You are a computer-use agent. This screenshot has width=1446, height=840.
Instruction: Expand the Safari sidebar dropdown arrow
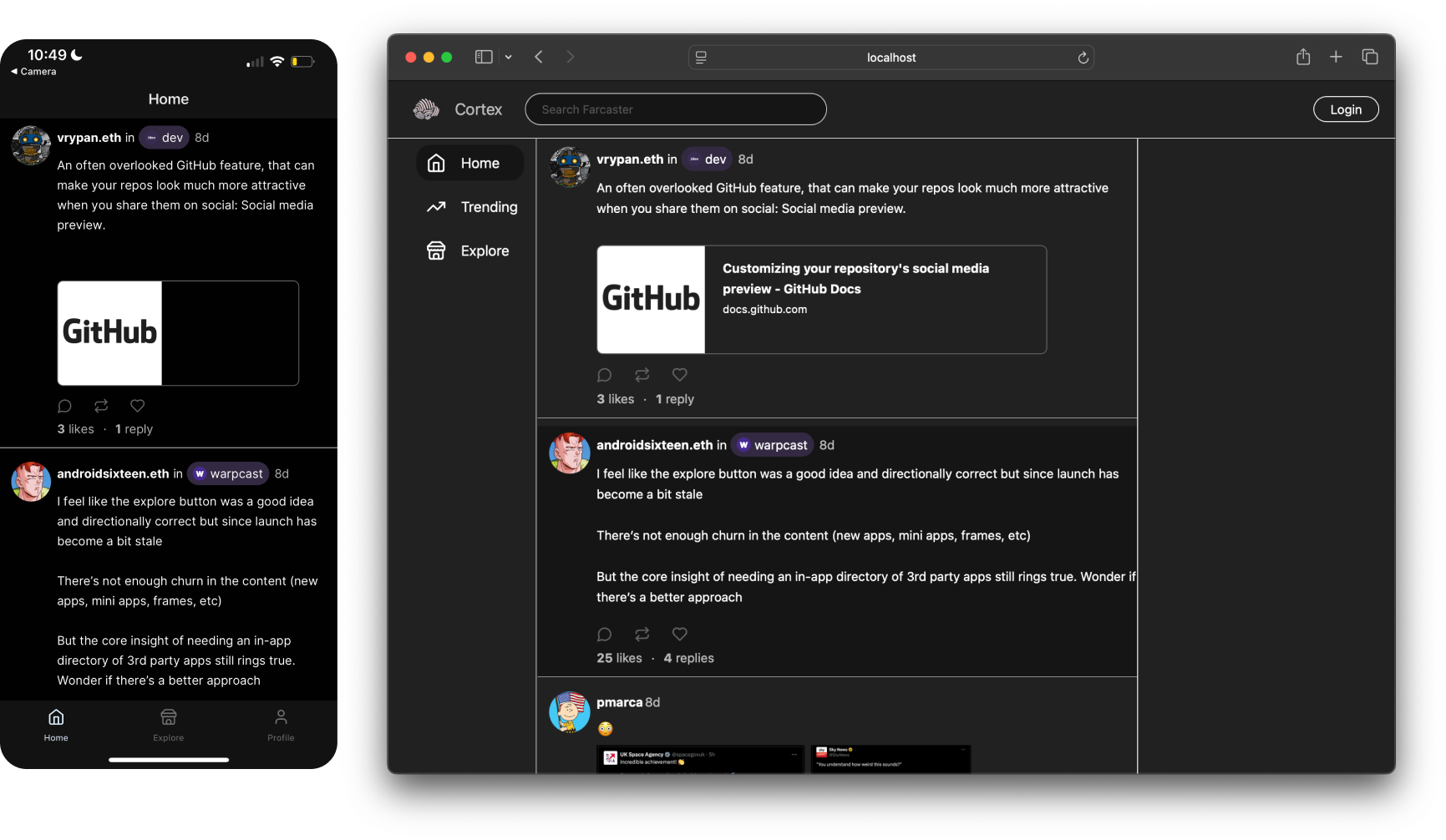(x=508, y=57)
